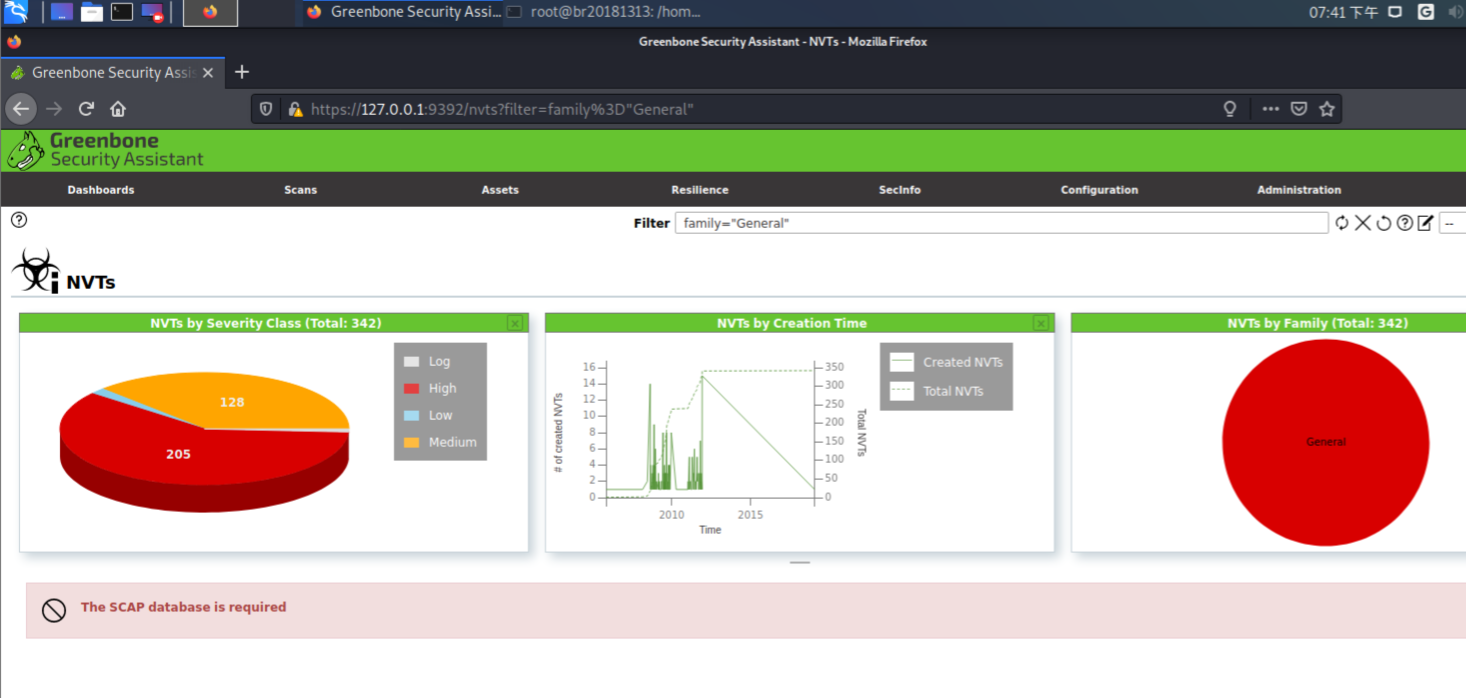Open the Scans menu
The height and width of the screenshot is (698, 1466).
[x=300, y=190]
